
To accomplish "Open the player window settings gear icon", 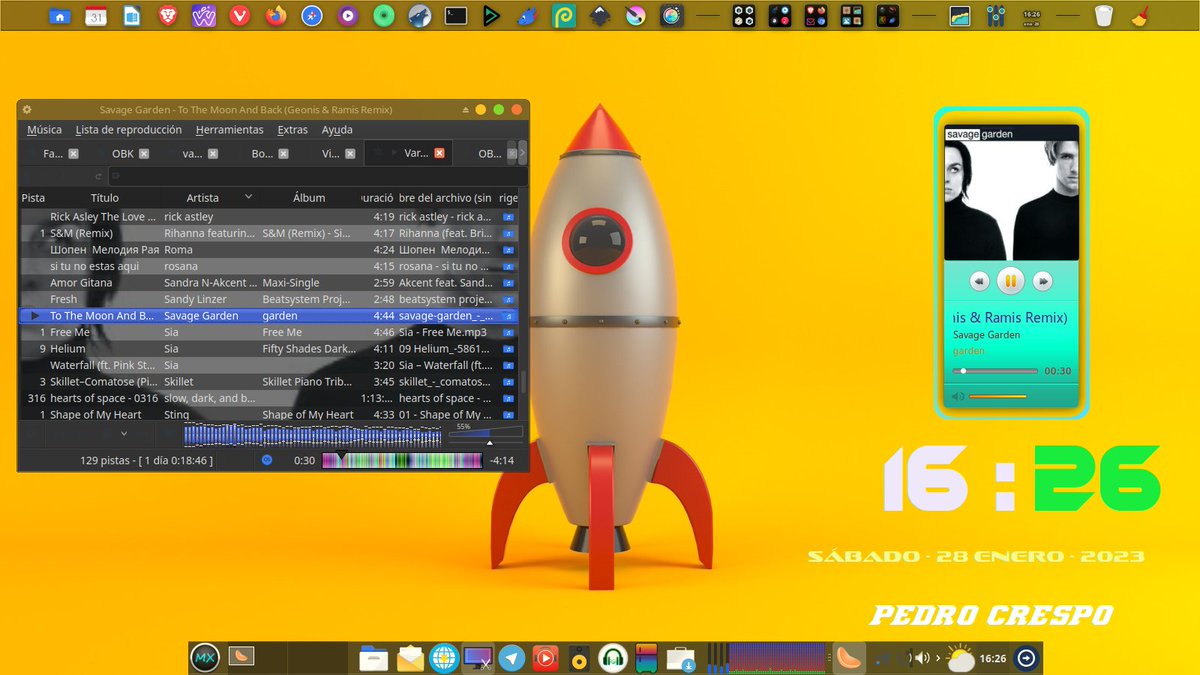I will 27,109.
